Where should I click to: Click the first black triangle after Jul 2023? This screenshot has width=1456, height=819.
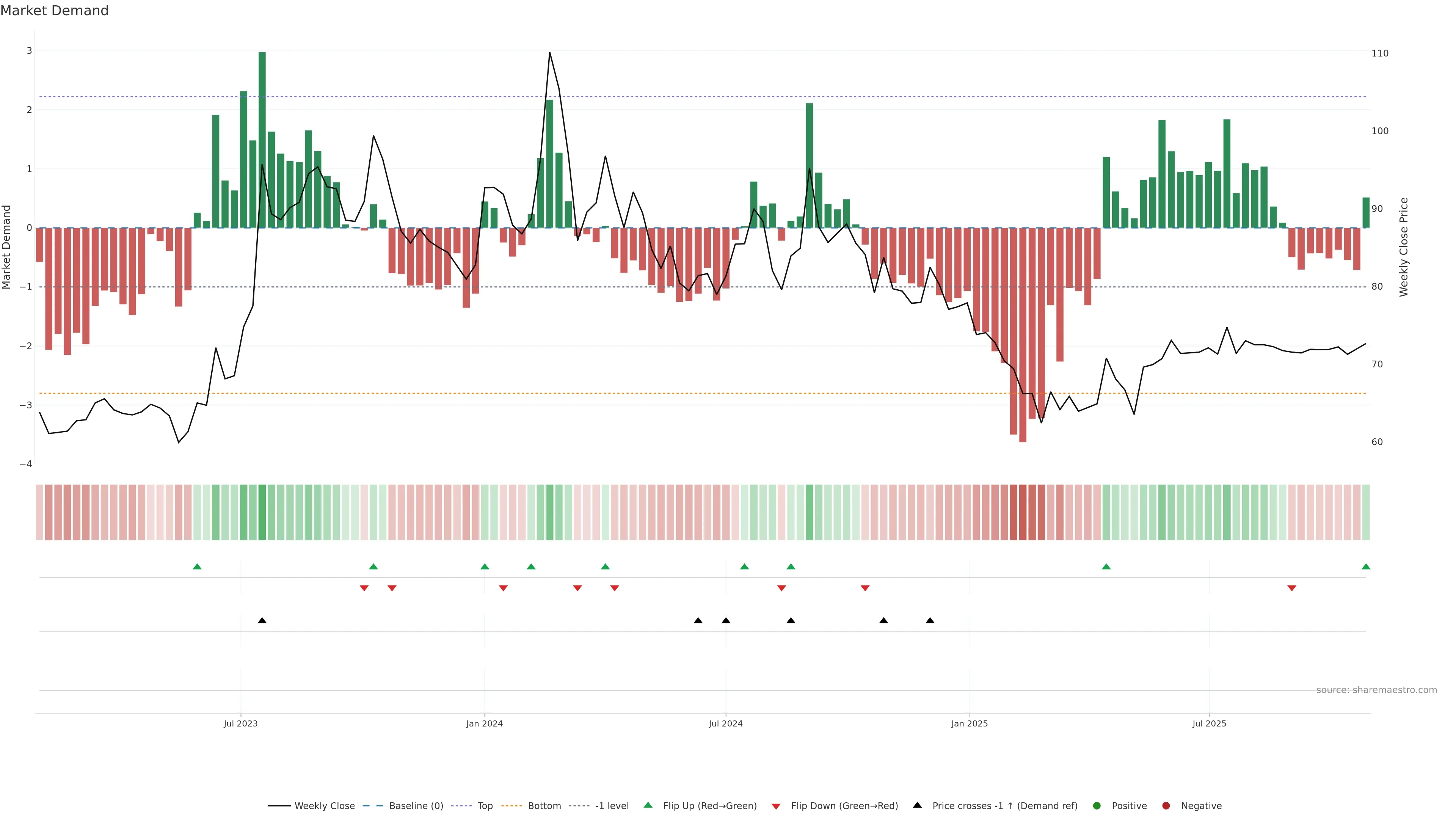click(x=262, y=621)
